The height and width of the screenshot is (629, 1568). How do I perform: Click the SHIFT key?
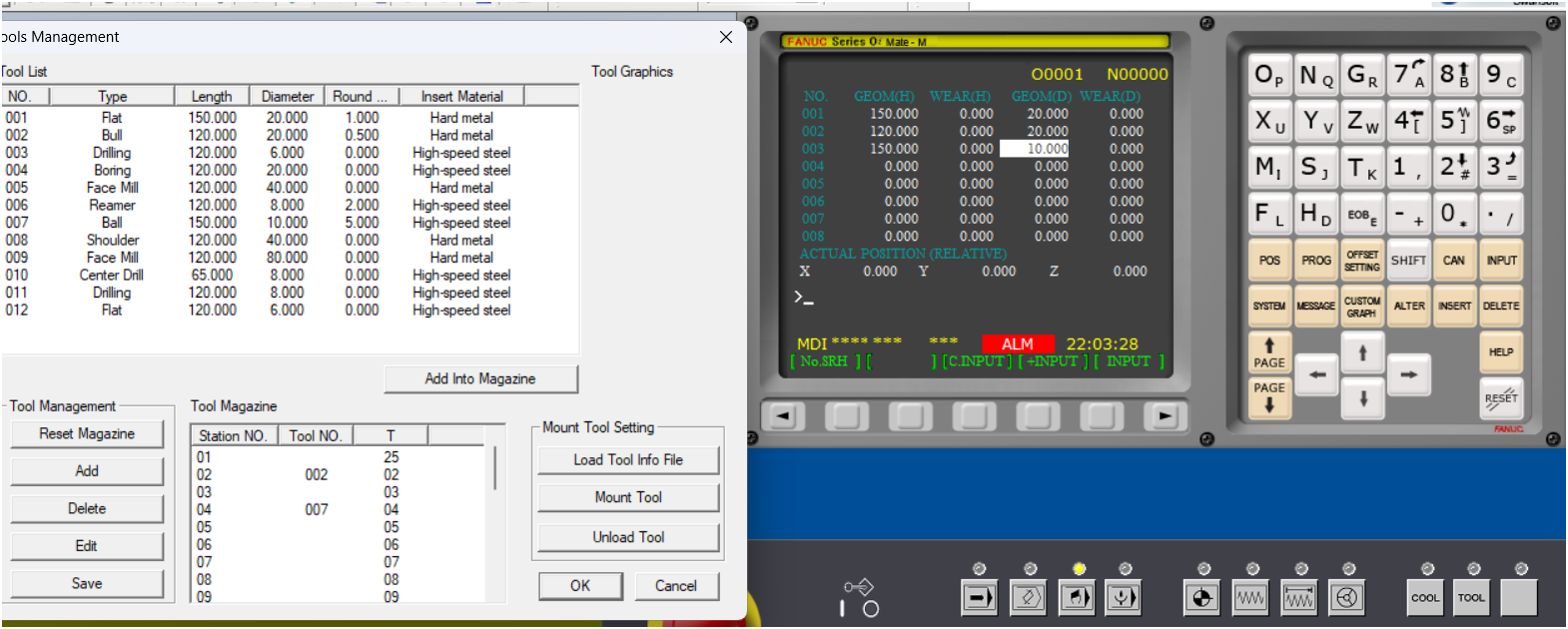tap(1408, 260)
